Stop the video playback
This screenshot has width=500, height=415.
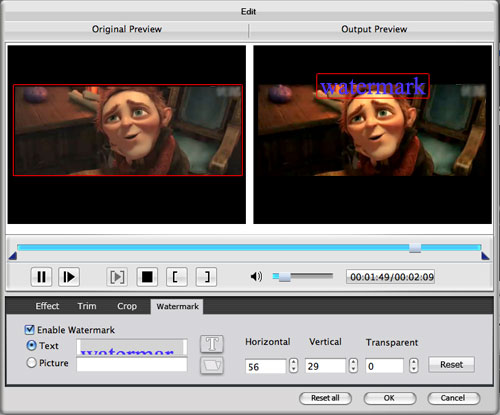coord(147,277)
